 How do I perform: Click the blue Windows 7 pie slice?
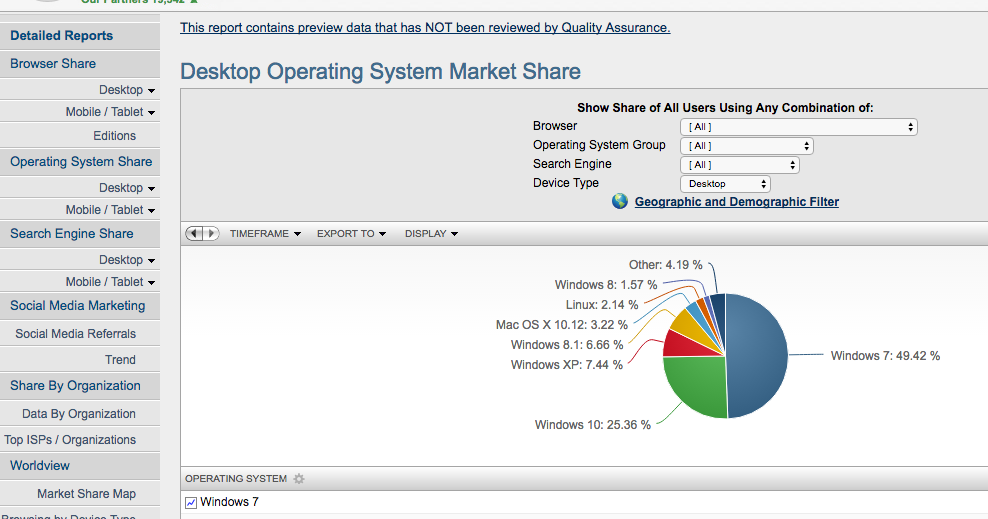pyautogui.click(x=759, y=356)
